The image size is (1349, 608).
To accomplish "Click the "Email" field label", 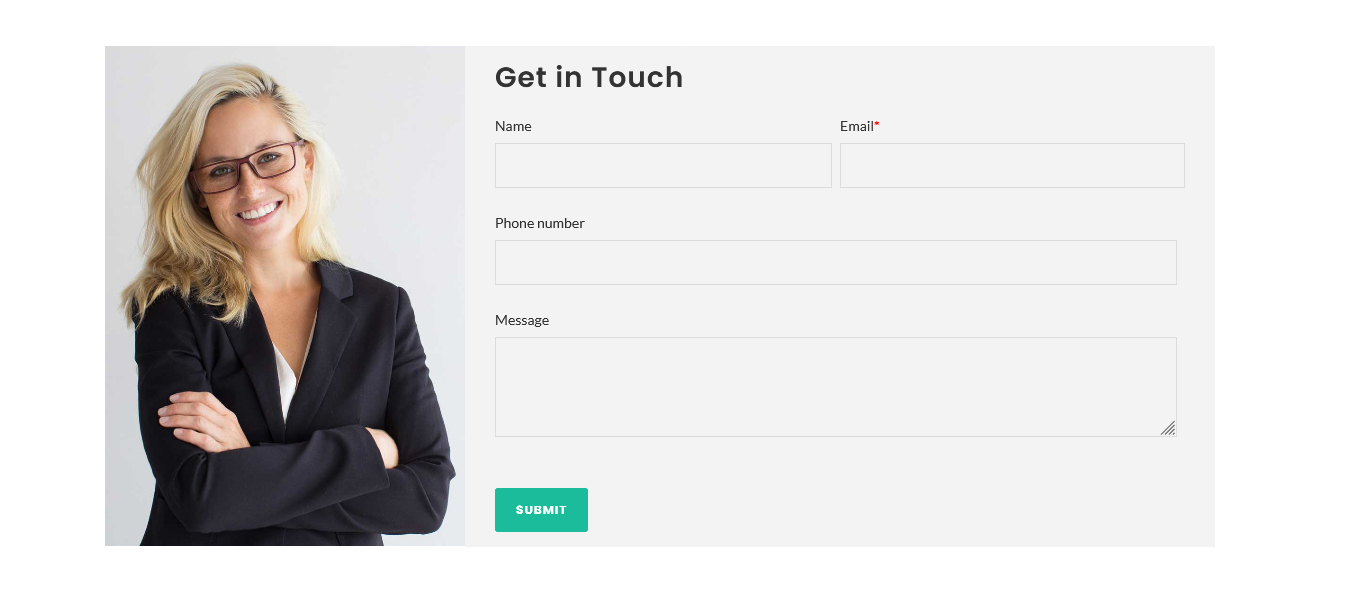I will [x=857, y=126].
